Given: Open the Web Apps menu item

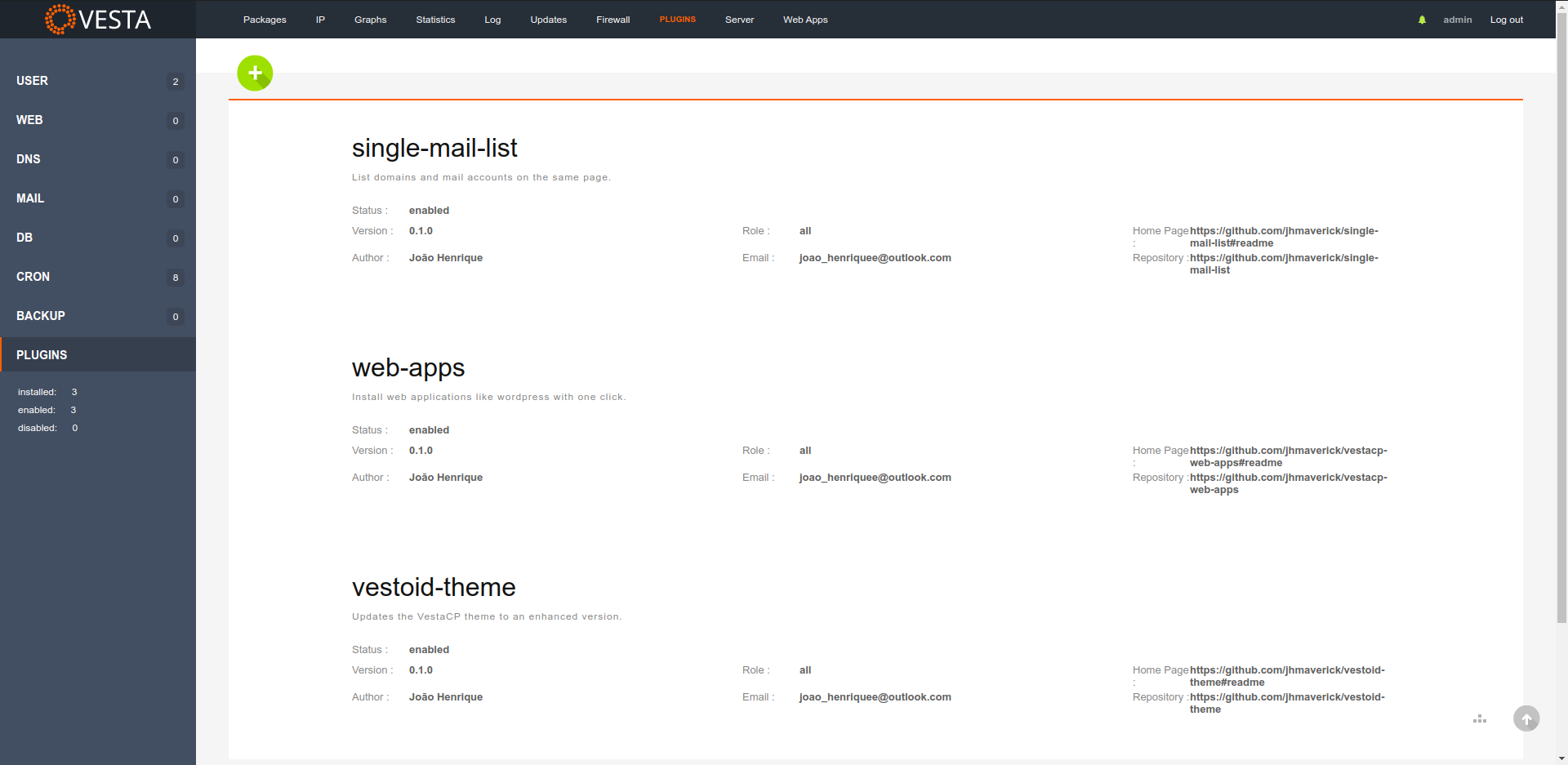Looking at the screenshot, I should pos(805,20).
